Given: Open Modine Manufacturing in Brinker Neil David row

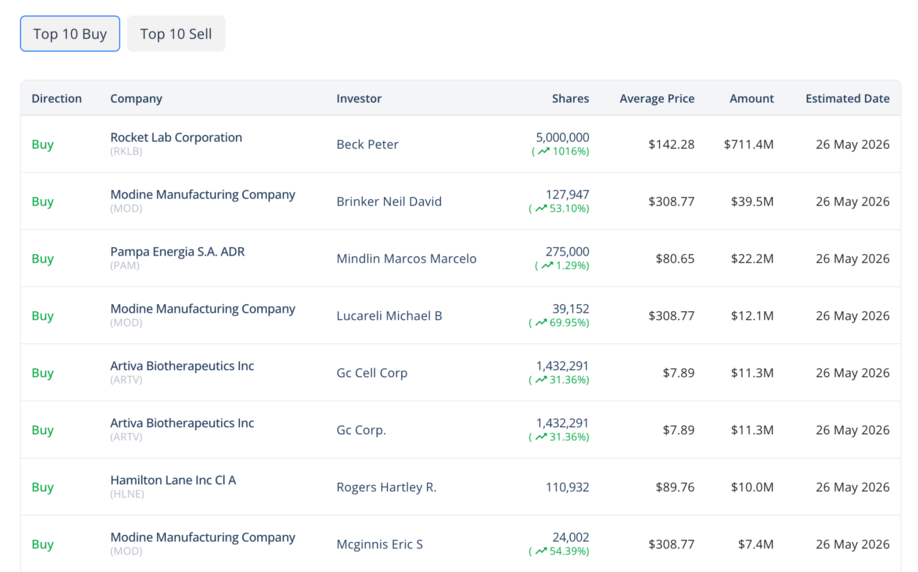Looking at the screenshot, I should pyautogui.click(x=203, y=194).
